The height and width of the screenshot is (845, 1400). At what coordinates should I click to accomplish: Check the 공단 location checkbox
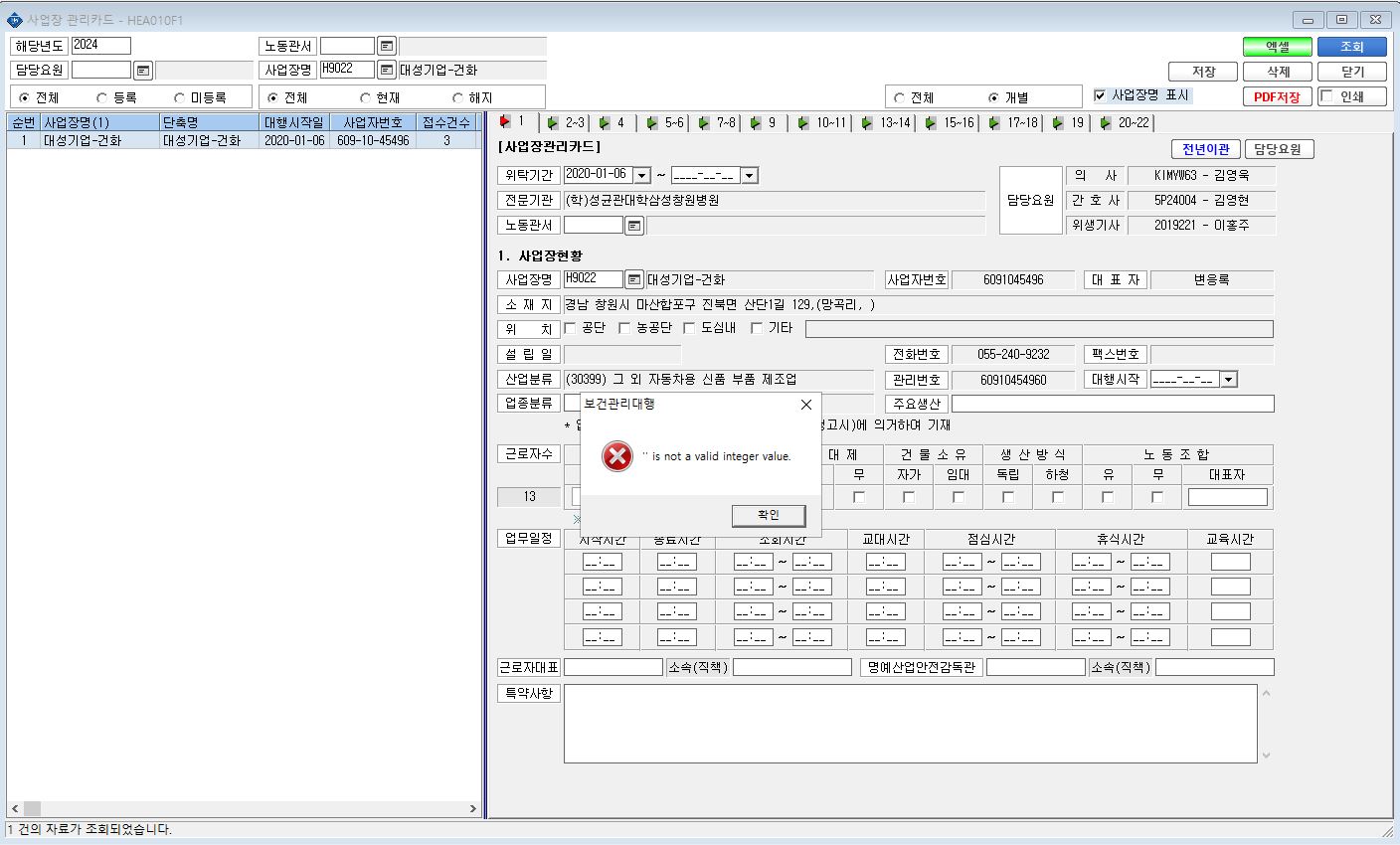571,328
